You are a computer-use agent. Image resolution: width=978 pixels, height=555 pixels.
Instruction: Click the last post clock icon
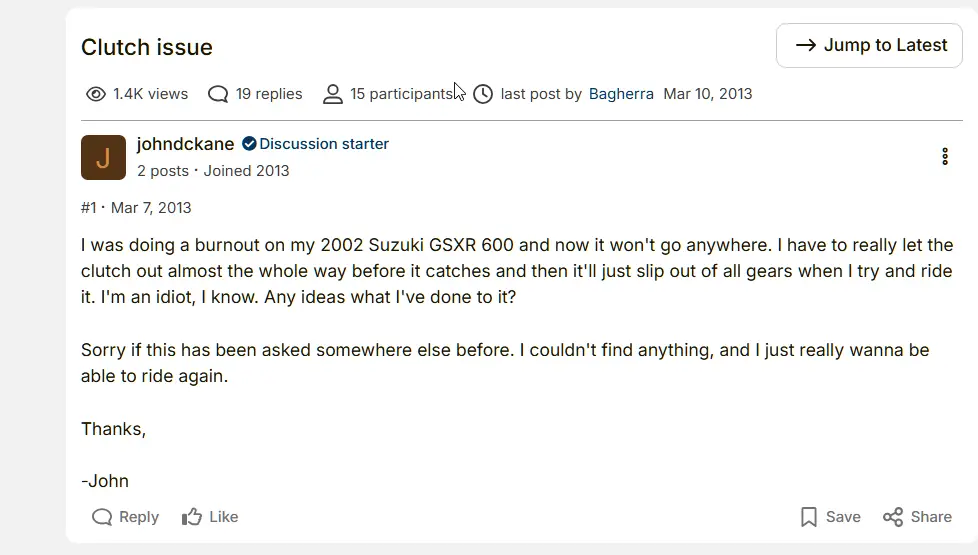483,94
